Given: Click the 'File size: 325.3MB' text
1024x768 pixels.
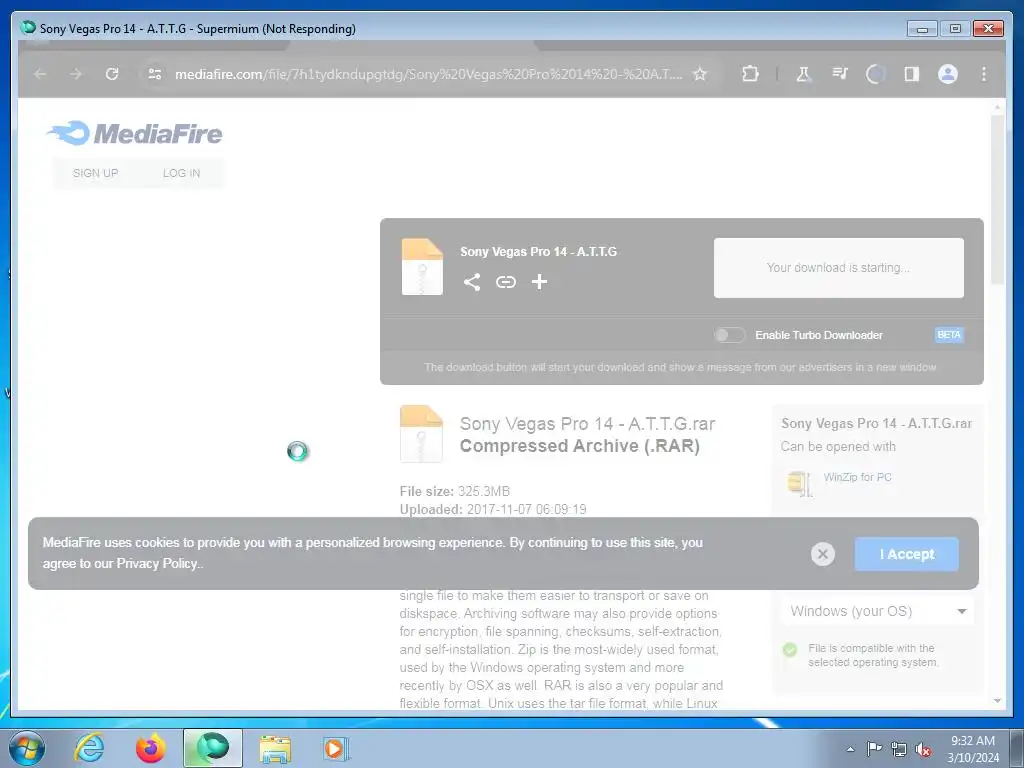Looking at the screenshot, I should [x=455, y=491].
